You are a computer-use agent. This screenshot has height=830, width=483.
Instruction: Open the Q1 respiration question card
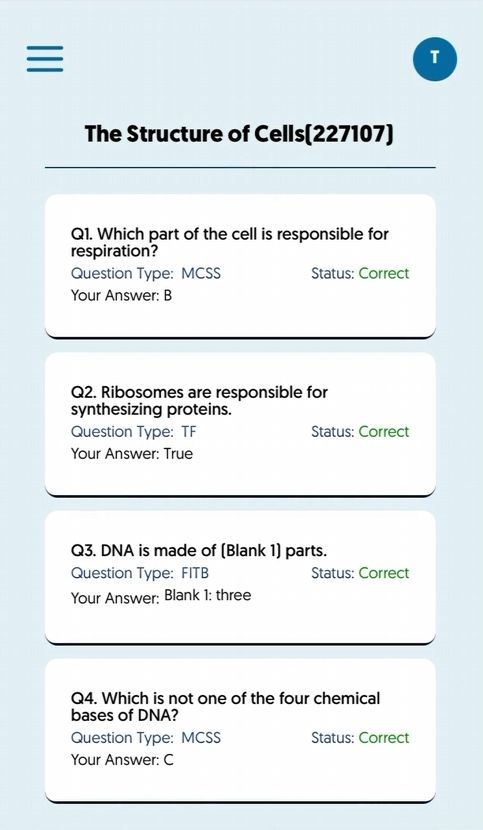(240, 266)
